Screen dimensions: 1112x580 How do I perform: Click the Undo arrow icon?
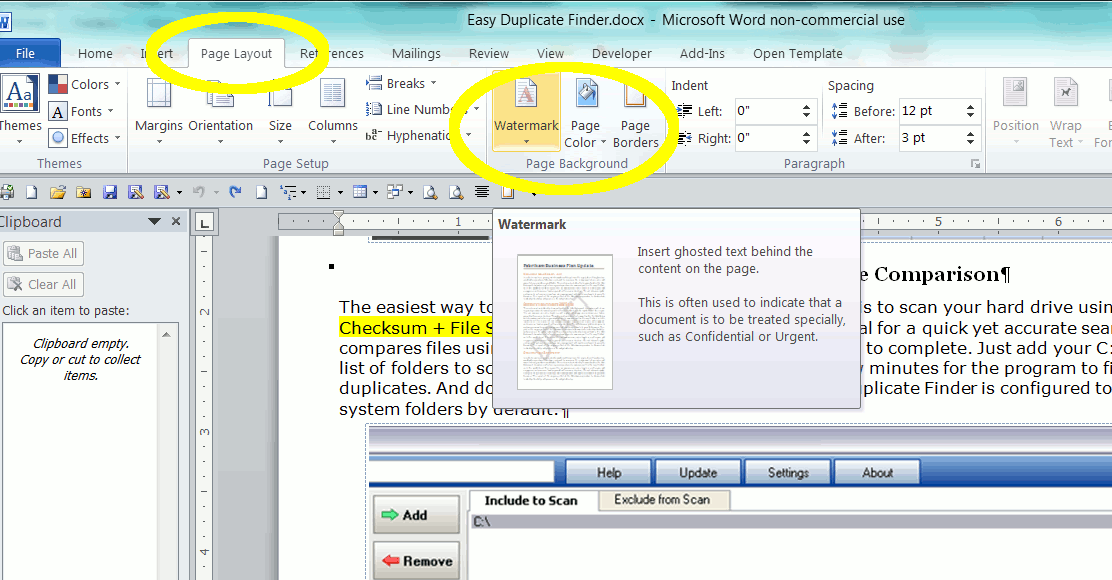(199, 191)
